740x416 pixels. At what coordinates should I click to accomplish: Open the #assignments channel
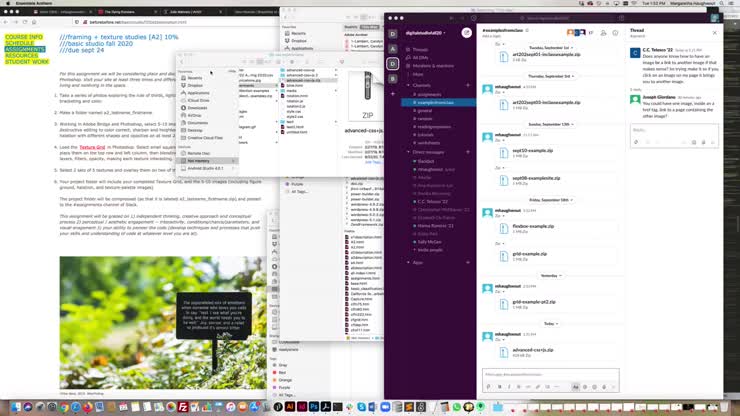[427, 94]
